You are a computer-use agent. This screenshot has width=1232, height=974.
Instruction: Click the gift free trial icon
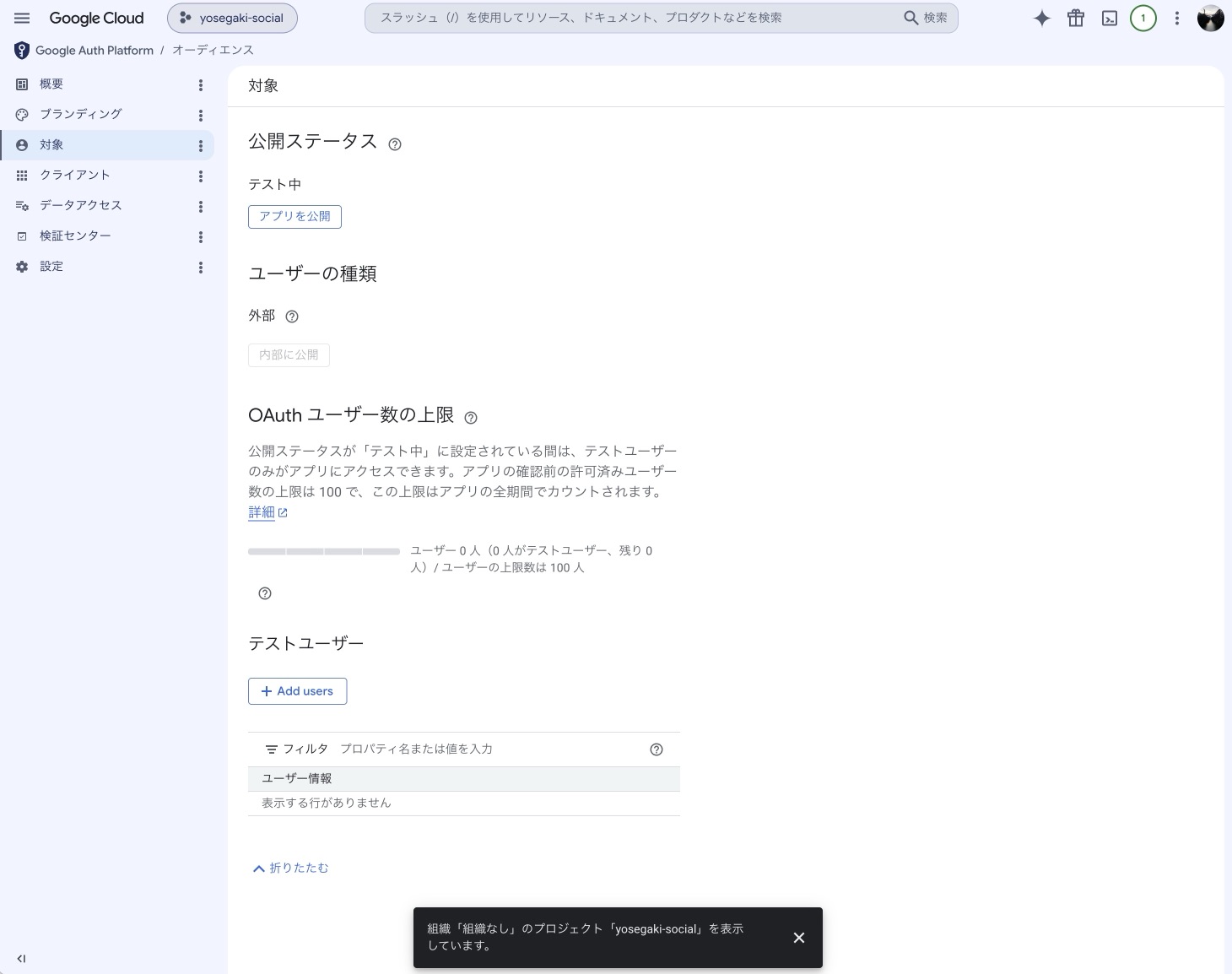tap(1076, 18)
